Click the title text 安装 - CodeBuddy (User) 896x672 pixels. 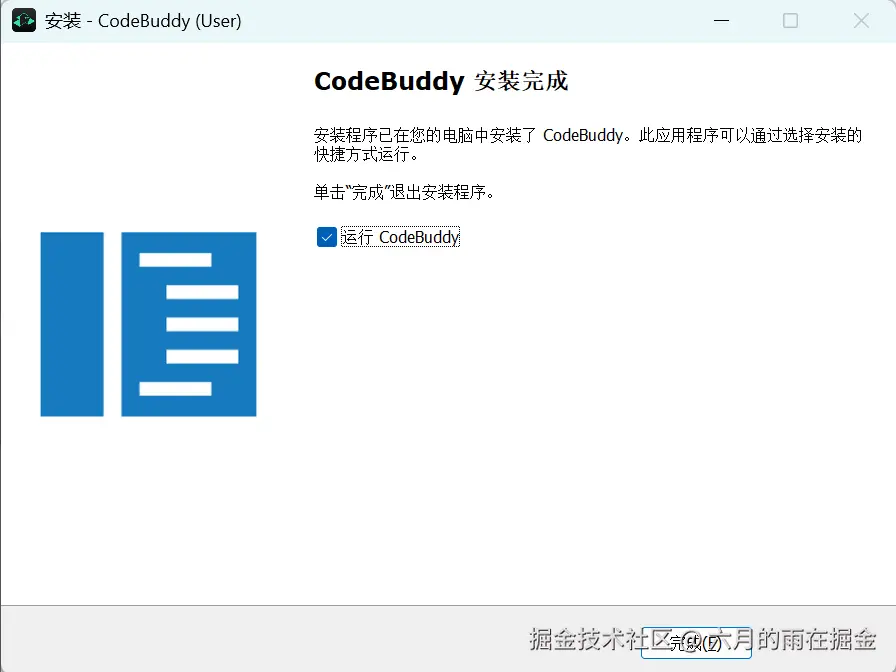point(143,21)
